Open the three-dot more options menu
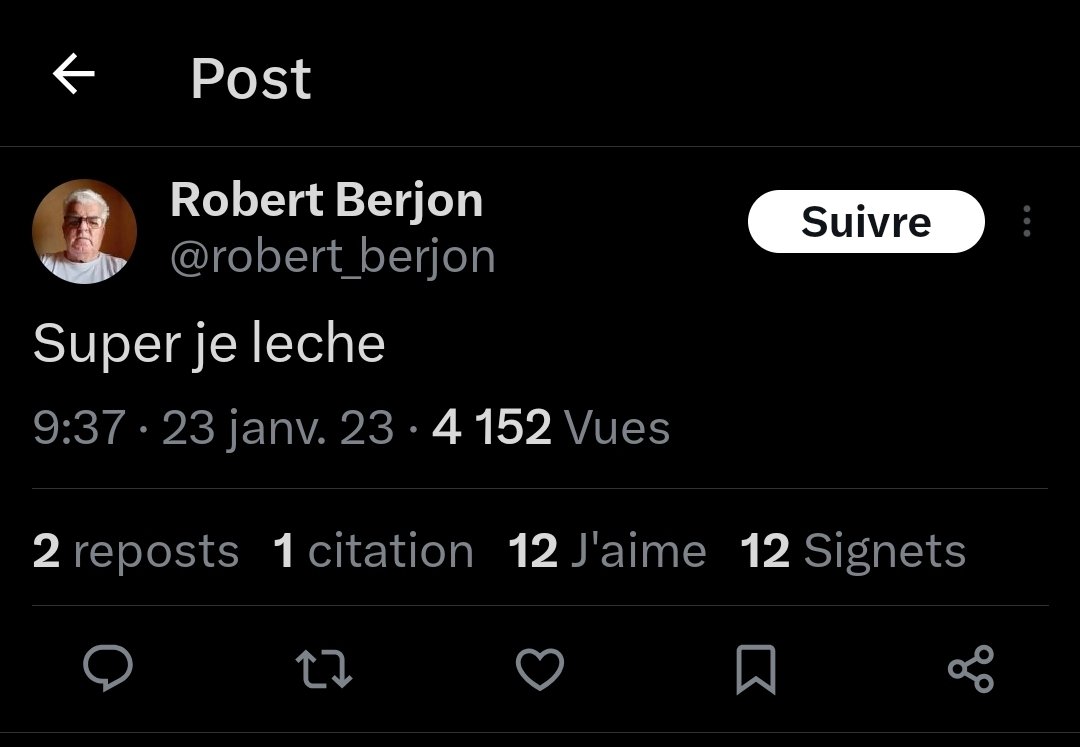The width and height of the screenshot is (1080, 747). coord(1026,222)
